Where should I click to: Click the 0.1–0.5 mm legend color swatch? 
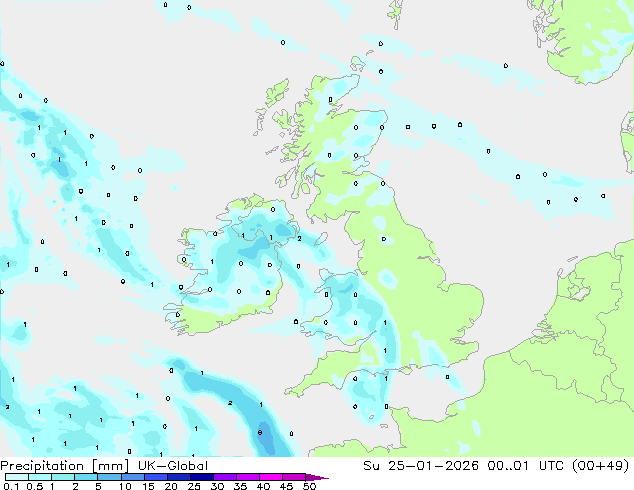(17, 477)
